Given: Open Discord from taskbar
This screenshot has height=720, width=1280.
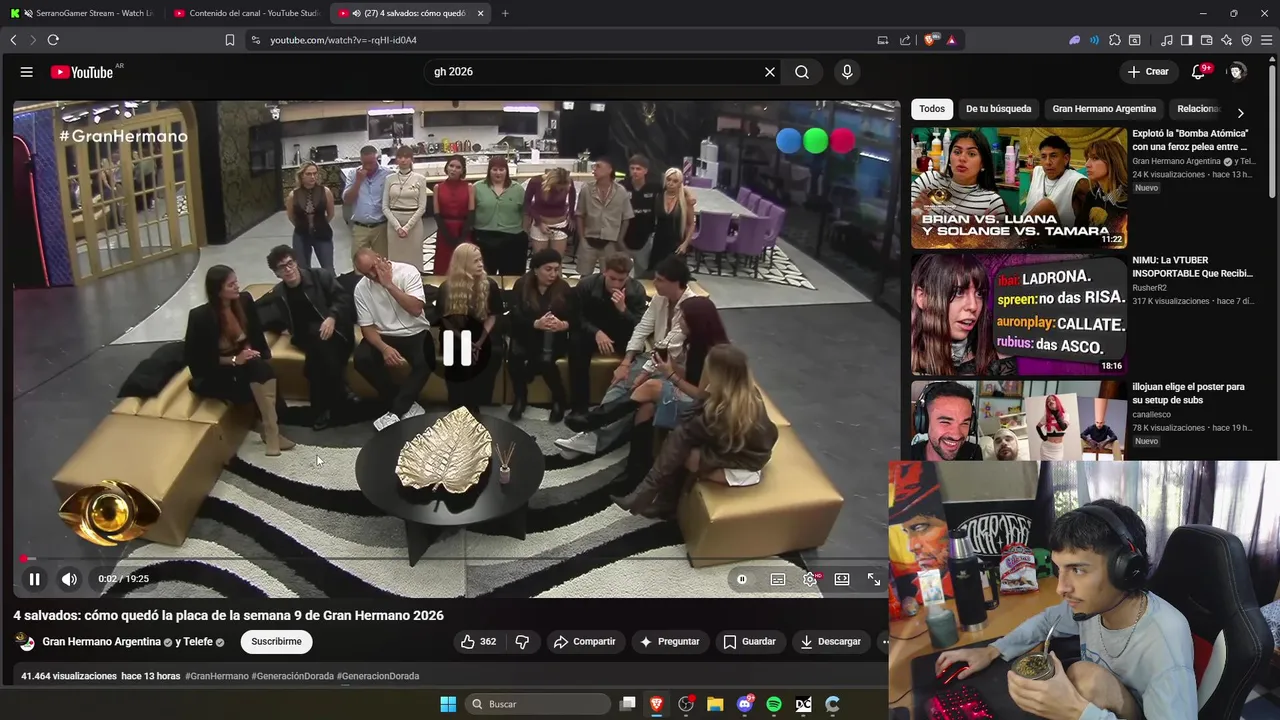Looking at the screenshot, I should tap(745, 704).
